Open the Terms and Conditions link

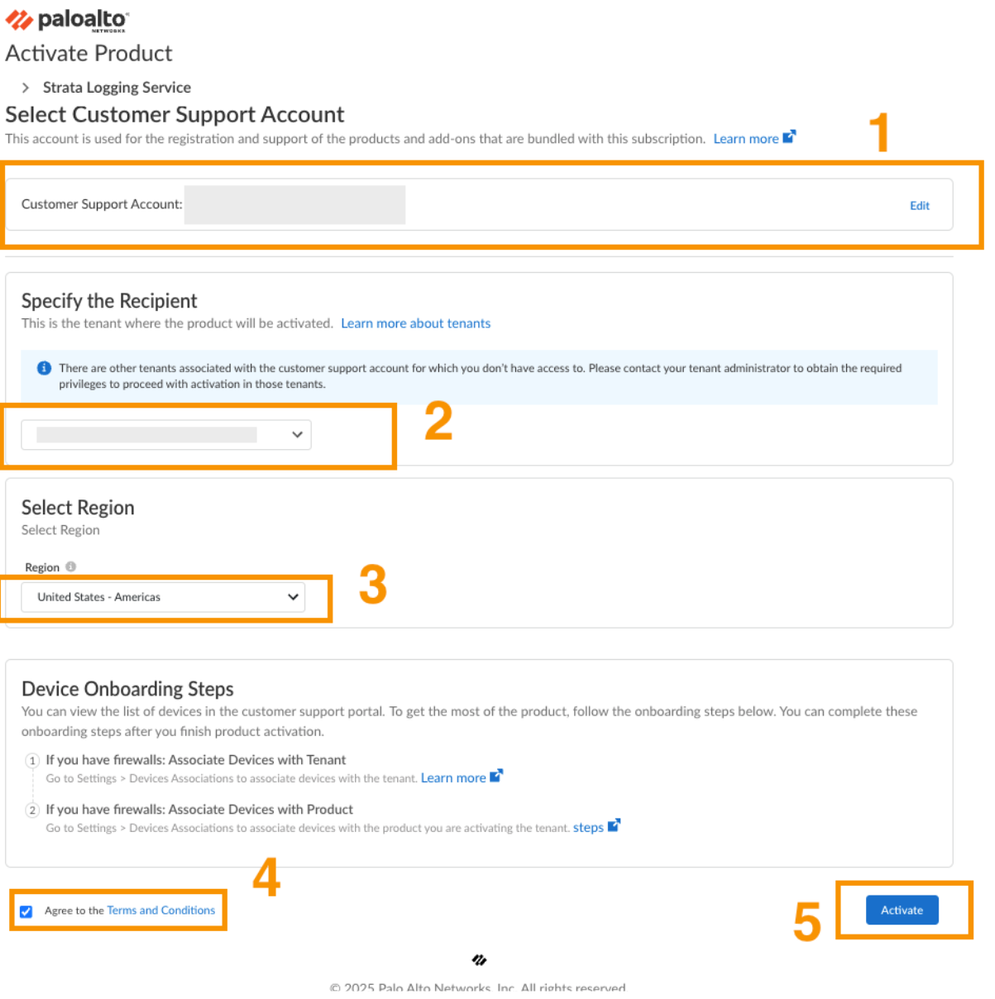point(161,911)
